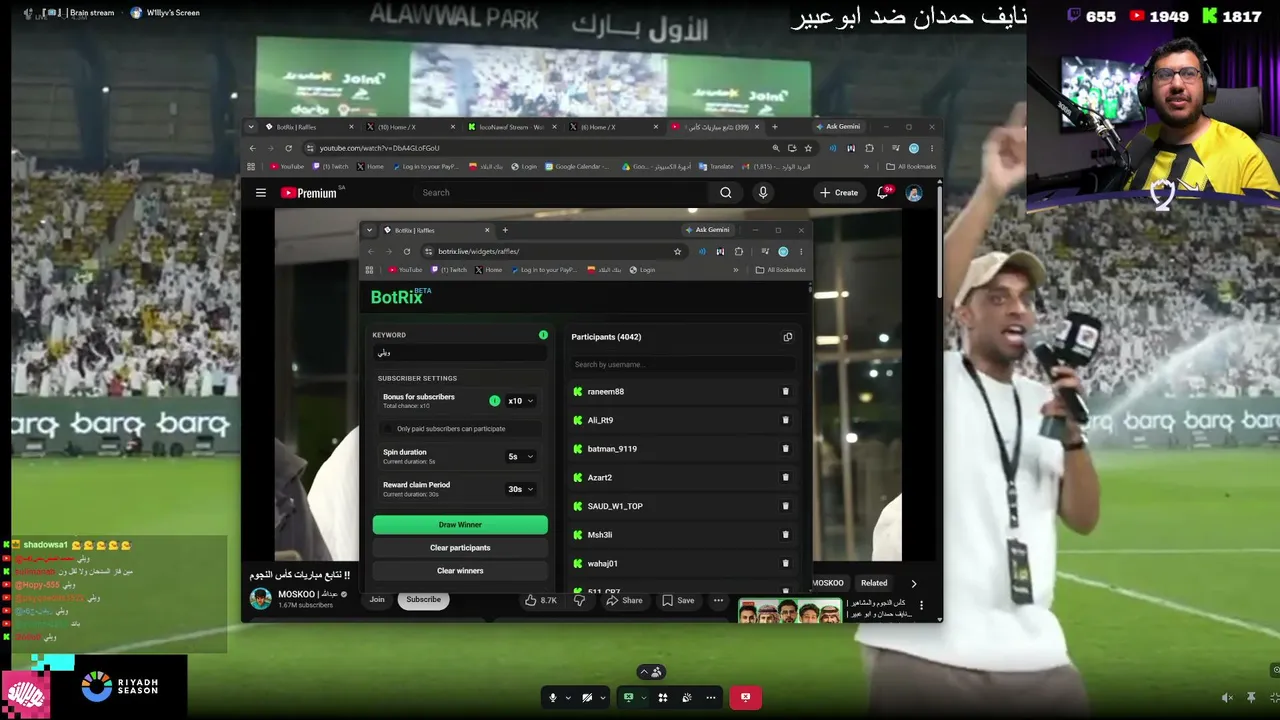
Task: Show next related chips arrow
Action: click(913, 583)
